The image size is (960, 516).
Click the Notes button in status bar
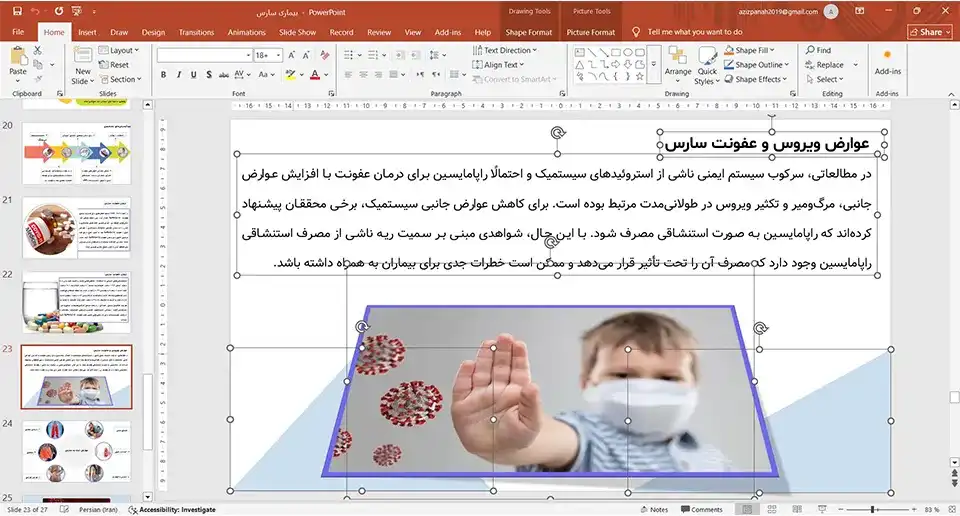coord(654,509)
